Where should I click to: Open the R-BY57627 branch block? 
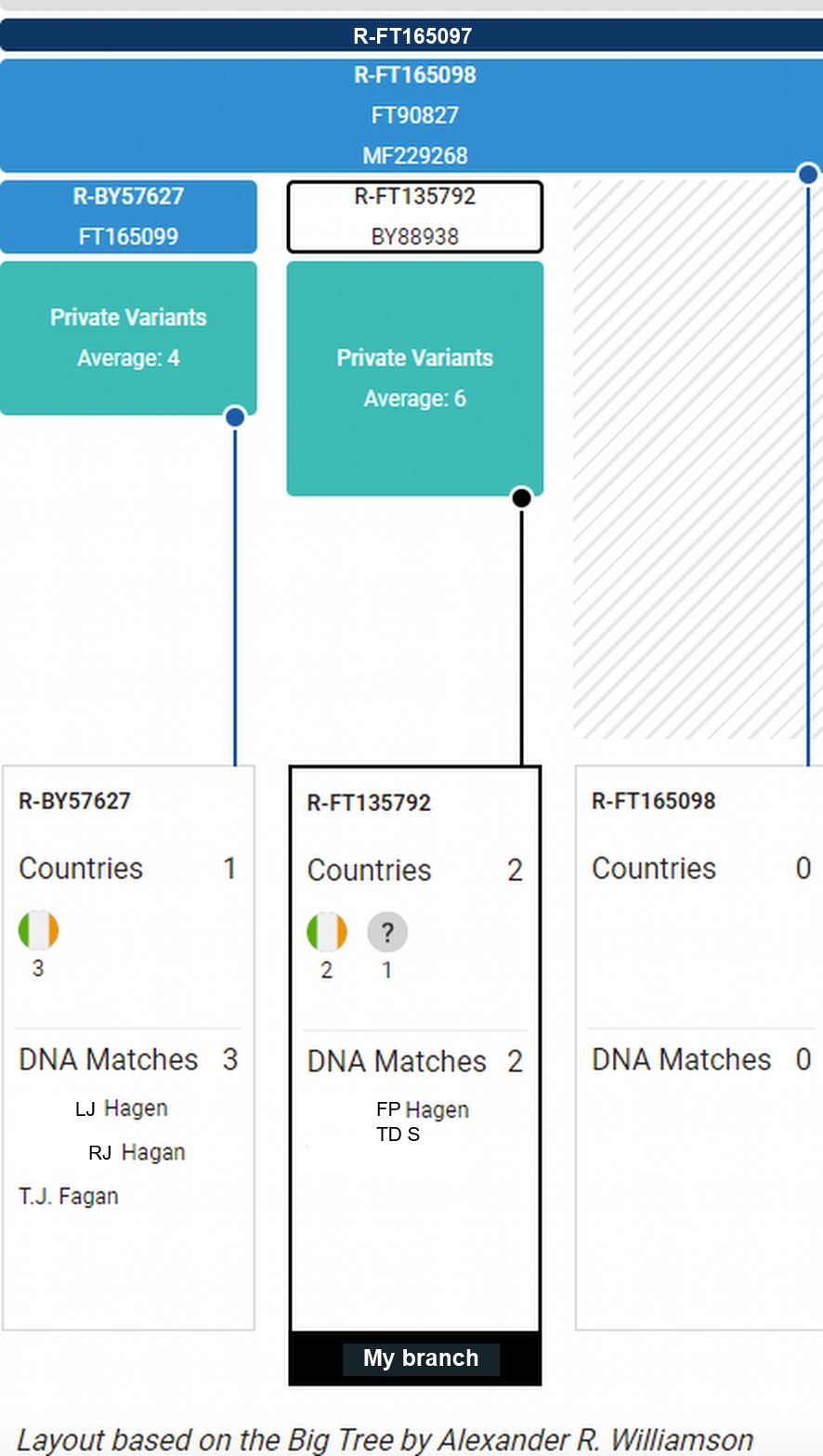(128, 216)
